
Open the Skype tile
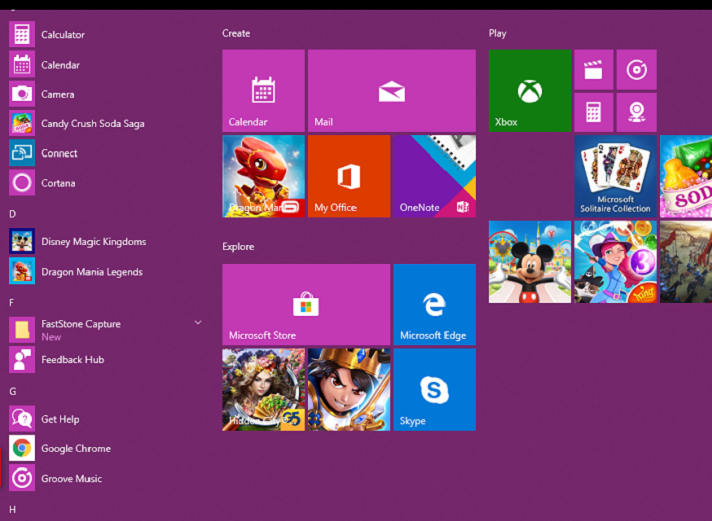[x=435, y=390]
